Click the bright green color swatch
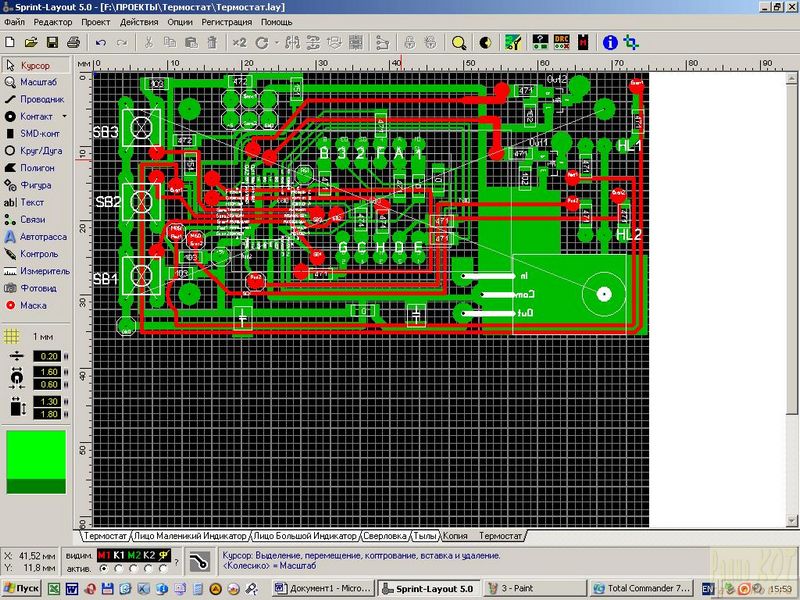Viewport: 800px width, 600px height. pos(36,455)
